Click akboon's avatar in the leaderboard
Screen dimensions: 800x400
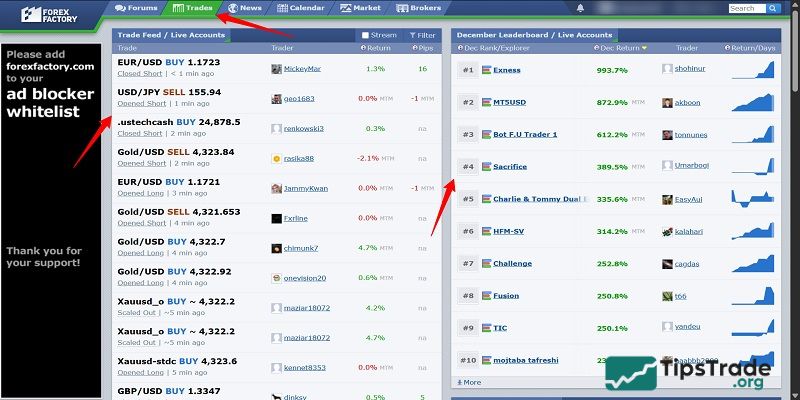click(x=667, y=102)
